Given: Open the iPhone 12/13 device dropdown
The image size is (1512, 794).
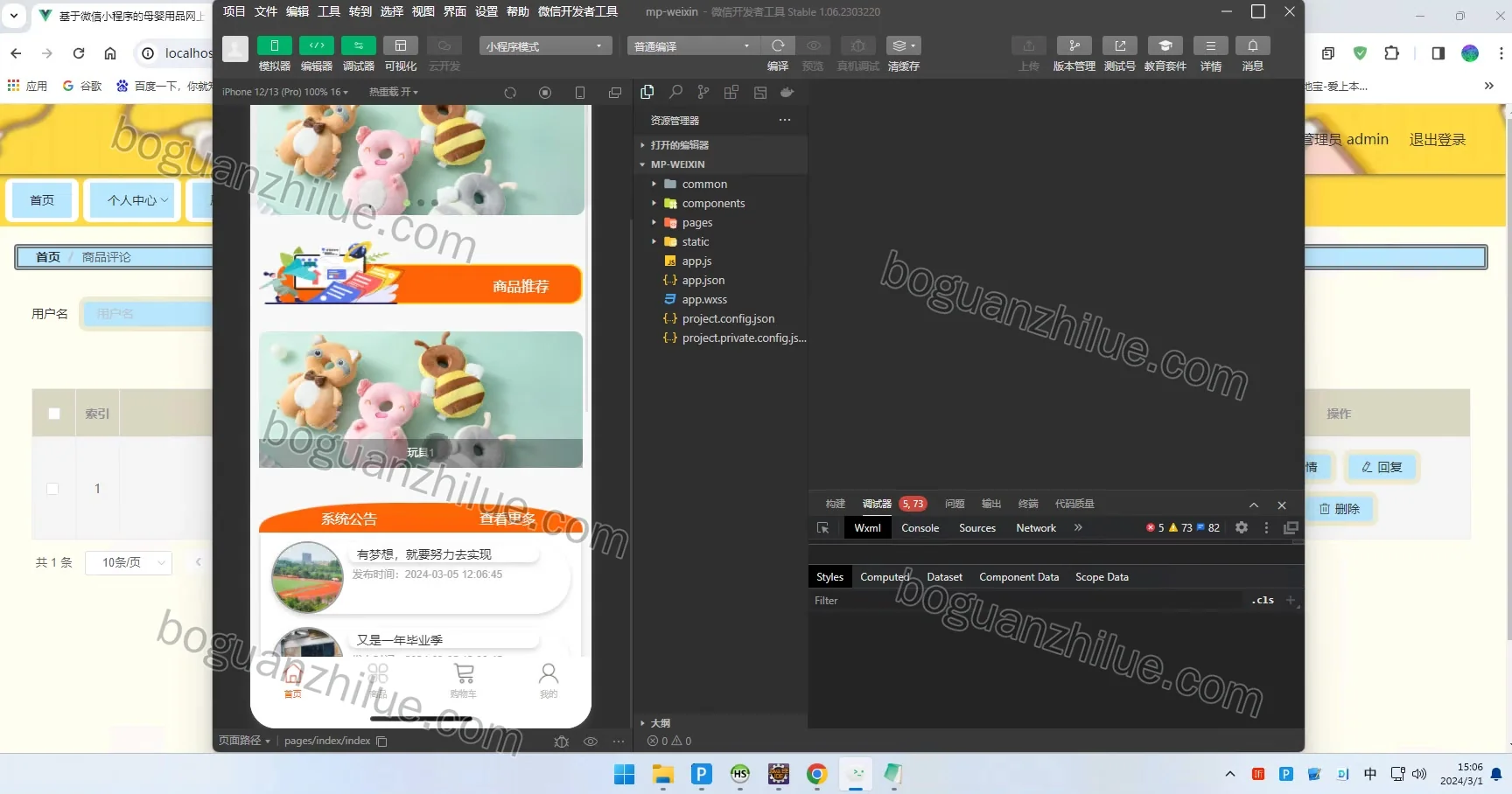Looking at the screenshot, I should pyautogui.click(x=284, y=92).
